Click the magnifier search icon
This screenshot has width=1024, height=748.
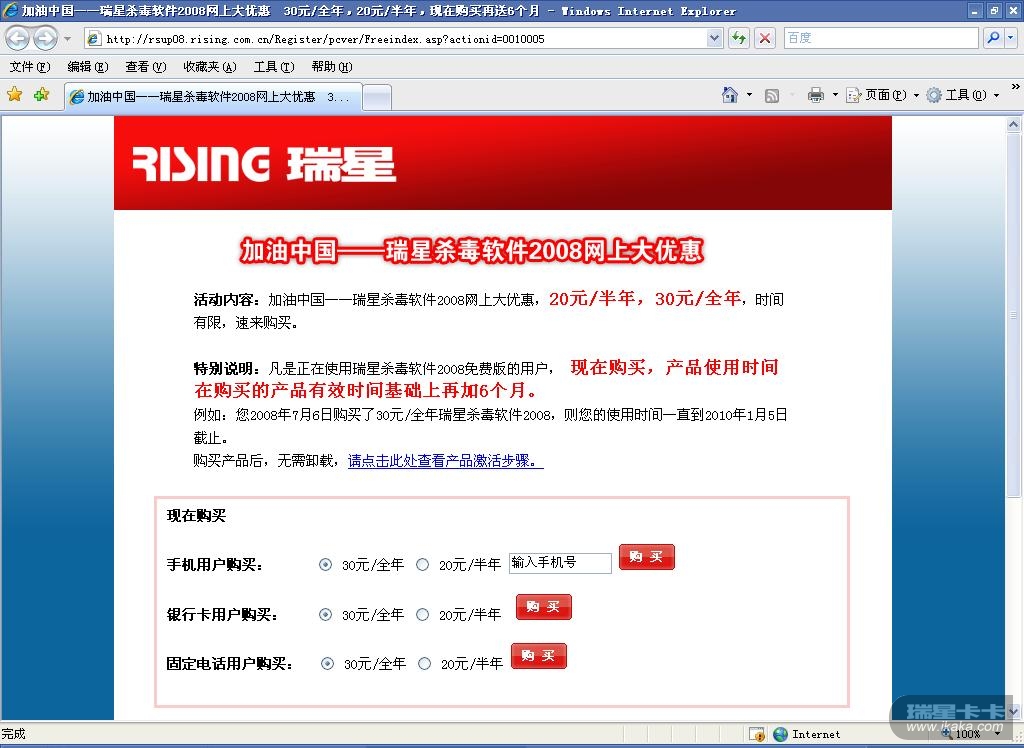click(993, 38)
